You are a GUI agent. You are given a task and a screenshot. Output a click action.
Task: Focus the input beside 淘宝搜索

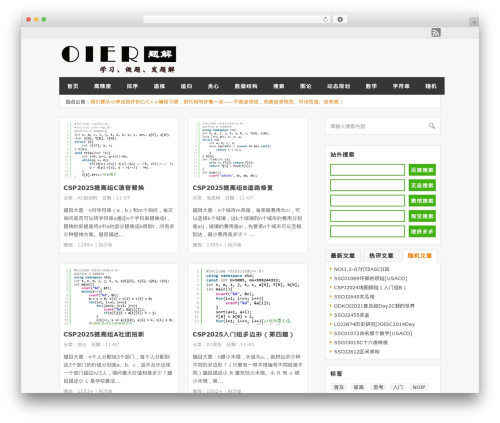[x=367, y=216]
